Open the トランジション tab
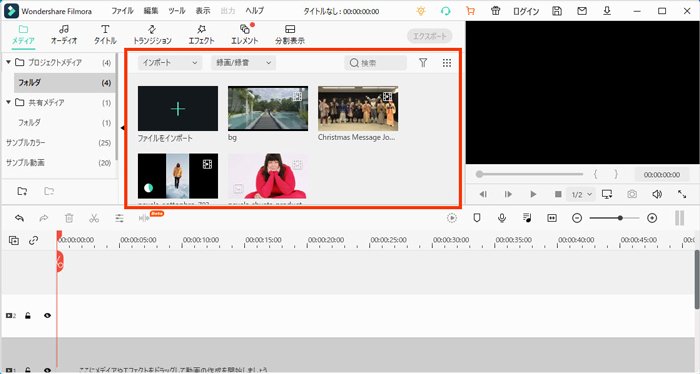This screenshot has height=374, width=700. pyautogui.click(x=152, y=34)
